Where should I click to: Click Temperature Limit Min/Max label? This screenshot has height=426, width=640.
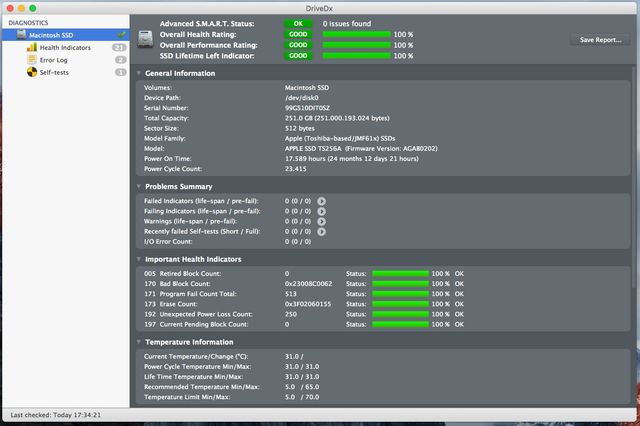tap(187, 397)
